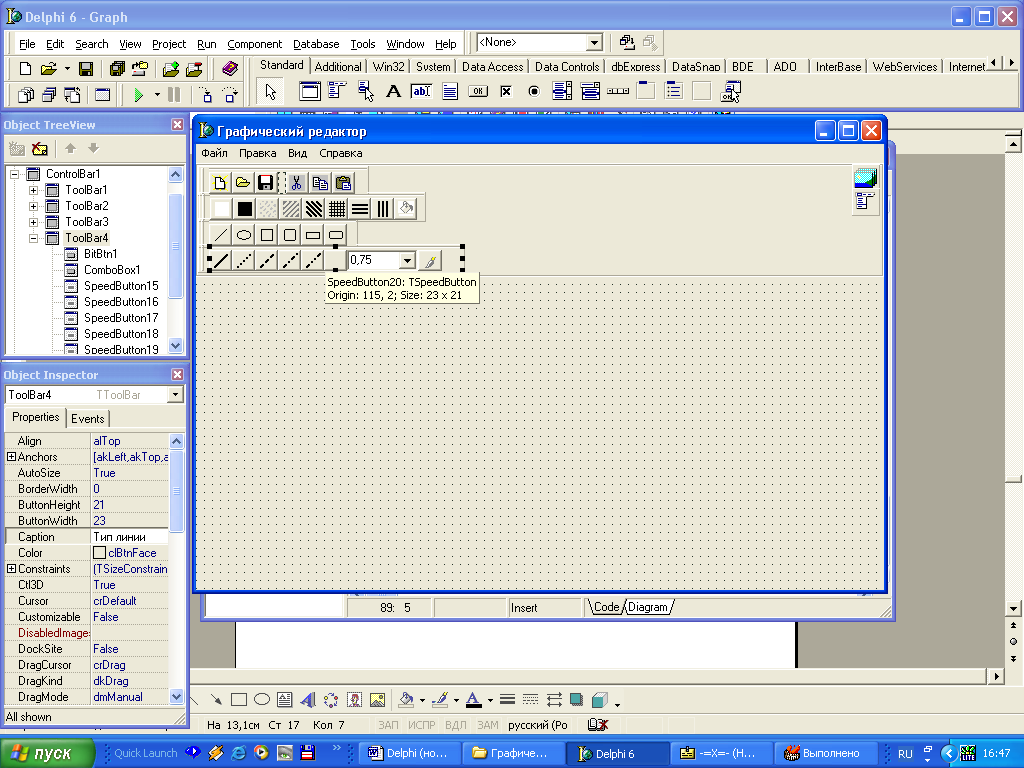This screenshot has width=1024, height=768.
Task: Click the Save All icon in Delphi toolbar
Action: point(117,69)
